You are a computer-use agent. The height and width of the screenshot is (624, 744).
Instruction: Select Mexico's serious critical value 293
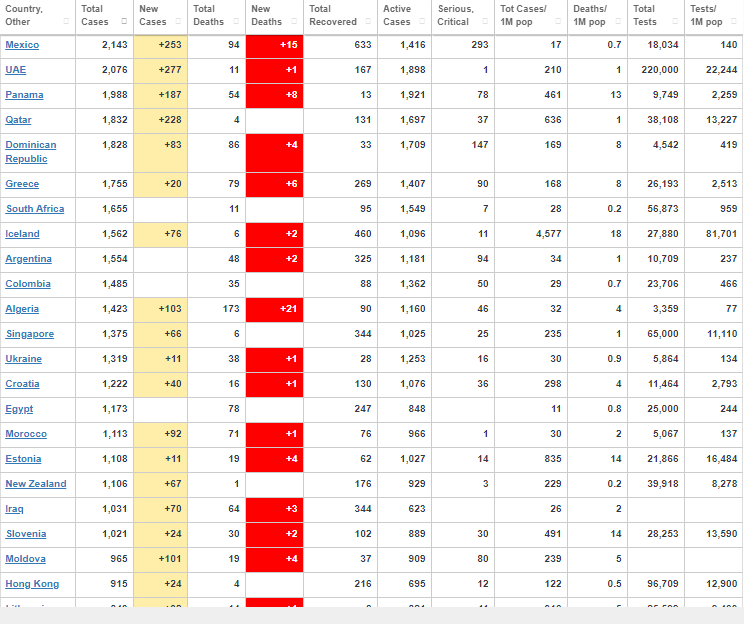pos(480,45)
